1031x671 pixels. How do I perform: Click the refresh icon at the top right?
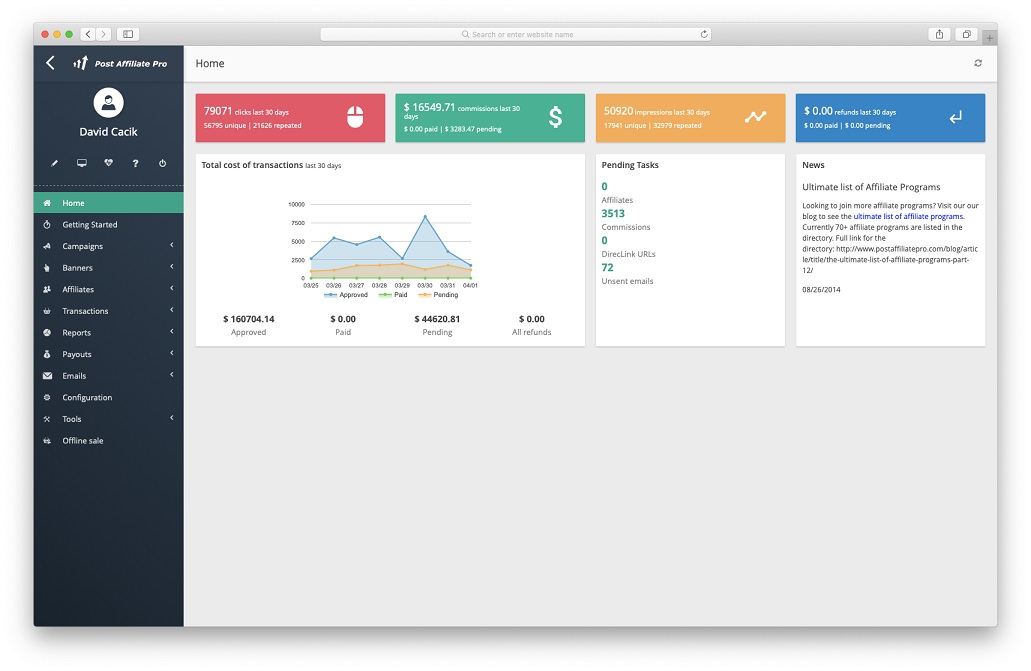pyautogui.click(x=977, y=62)
